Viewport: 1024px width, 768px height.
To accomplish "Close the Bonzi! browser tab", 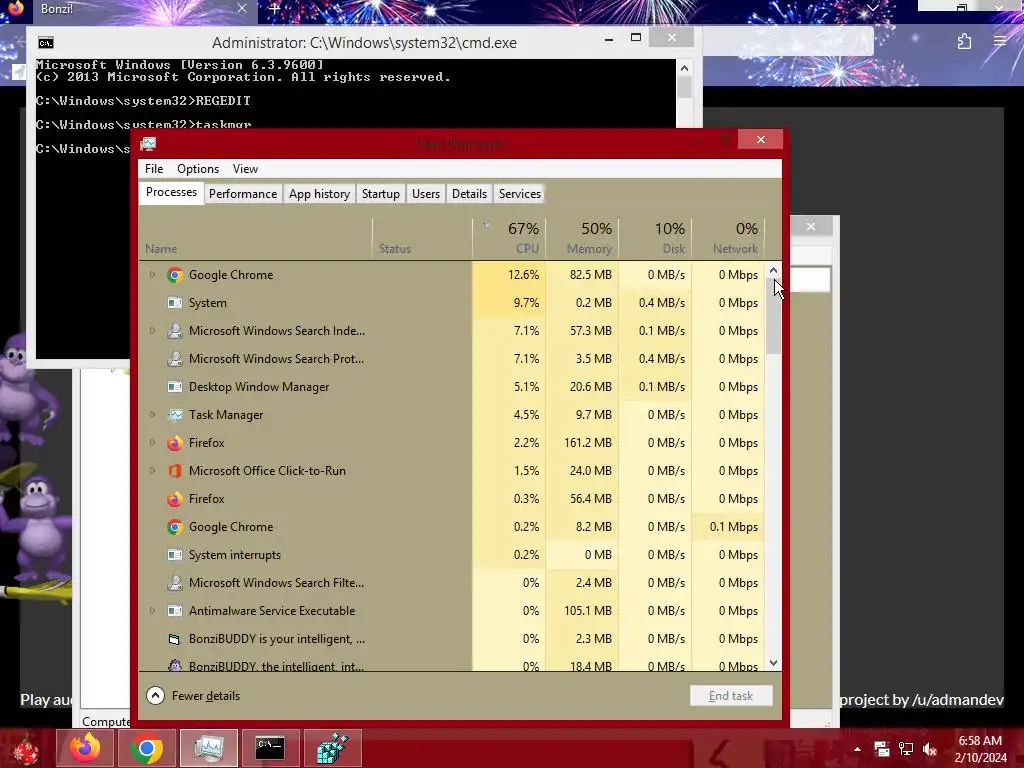I will pos(242,8).
